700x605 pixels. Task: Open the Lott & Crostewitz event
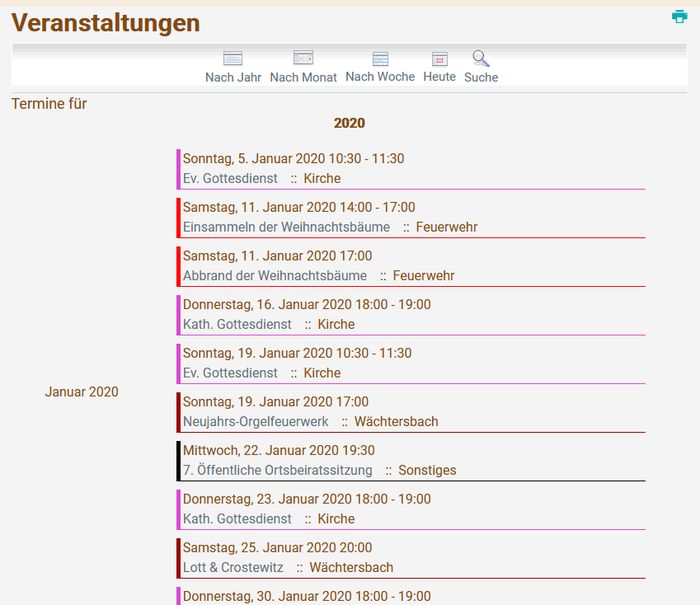click(233, 568)
